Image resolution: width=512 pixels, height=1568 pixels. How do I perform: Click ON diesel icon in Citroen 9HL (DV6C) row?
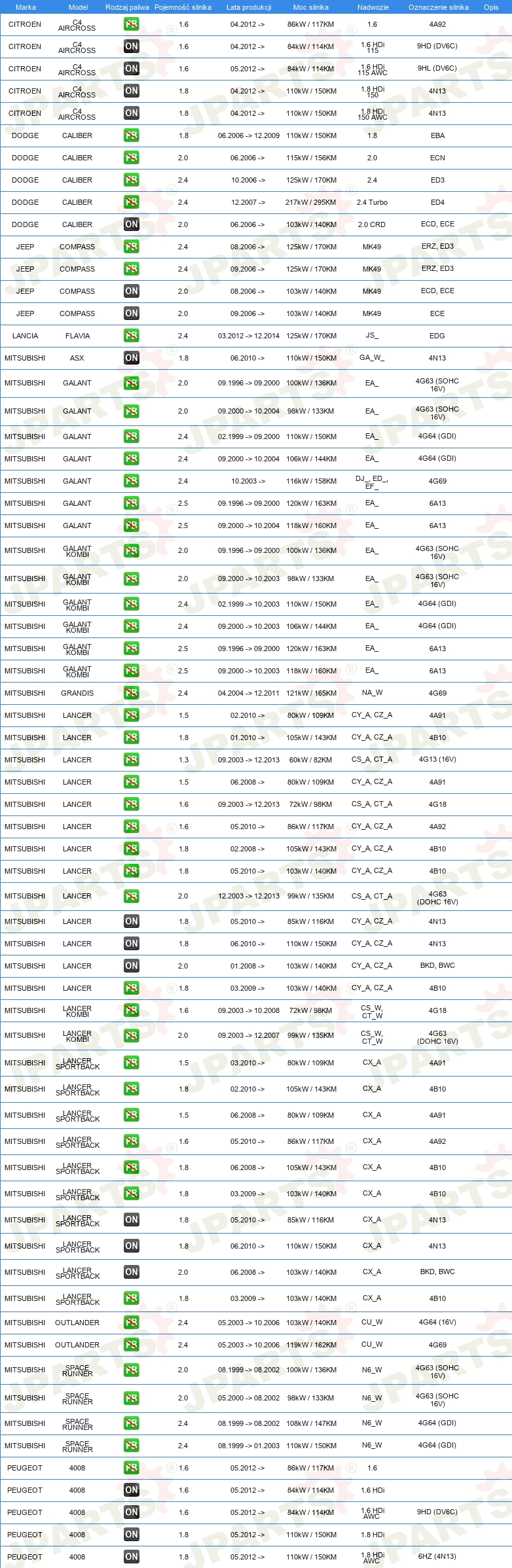pos(132,69)
